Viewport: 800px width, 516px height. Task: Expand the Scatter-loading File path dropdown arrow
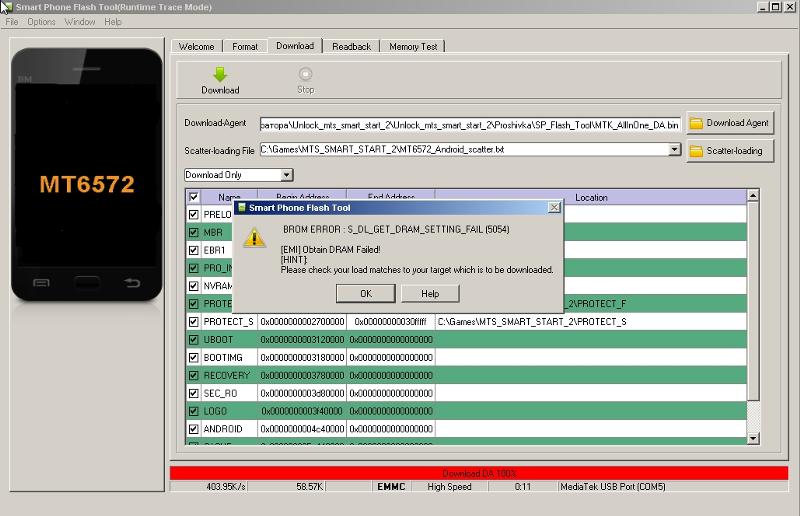[x=674, y=150]
